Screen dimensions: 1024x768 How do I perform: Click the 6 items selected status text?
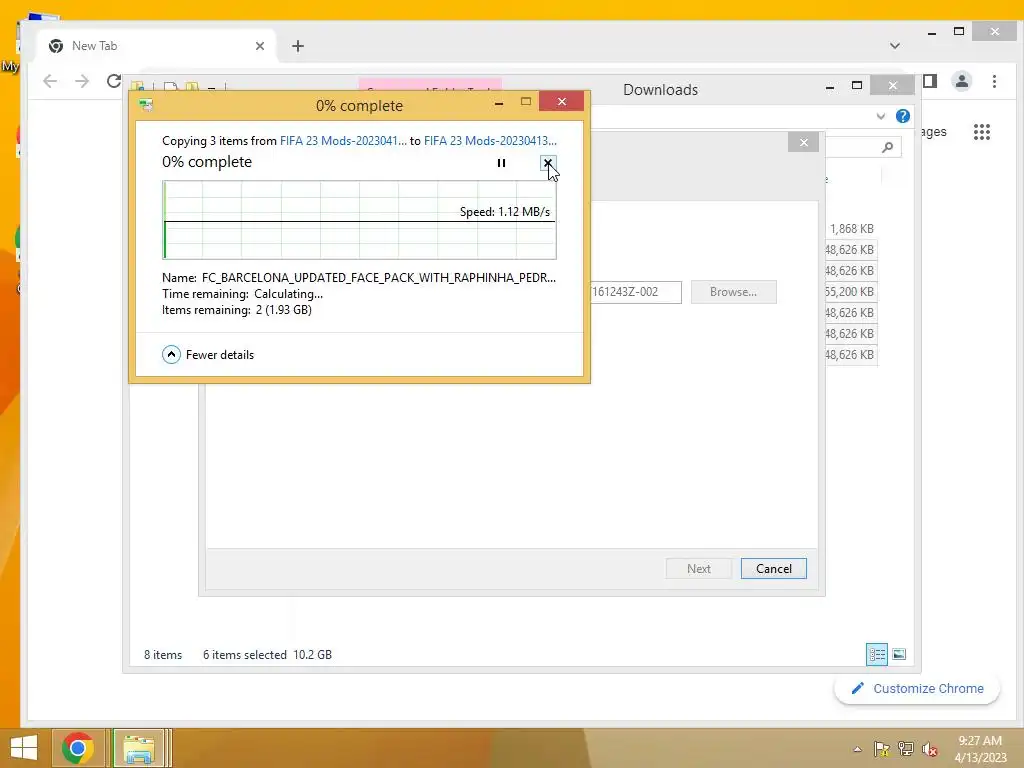click(245, 654)
